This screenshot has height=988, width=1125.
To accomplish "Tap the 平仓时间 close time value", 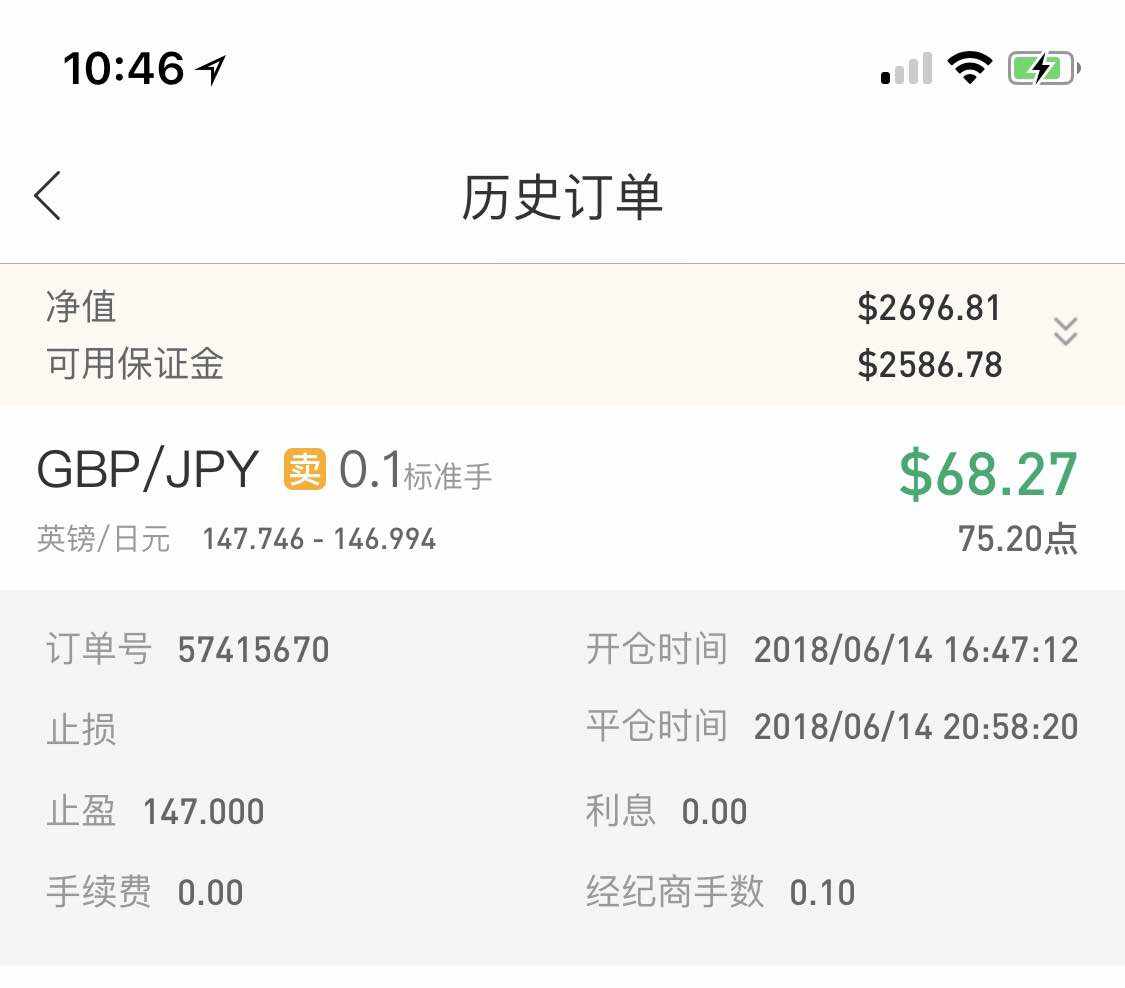I will (x=915, y=727).
